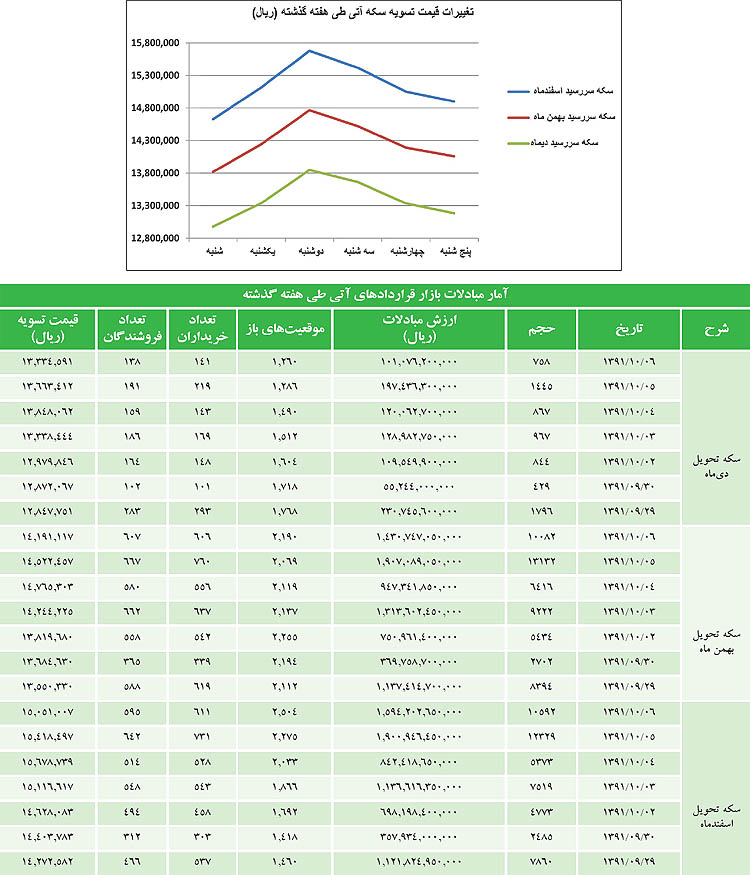Click the "تاریخ" column header
Screen dimensions: 750x875
coord(629,329)
